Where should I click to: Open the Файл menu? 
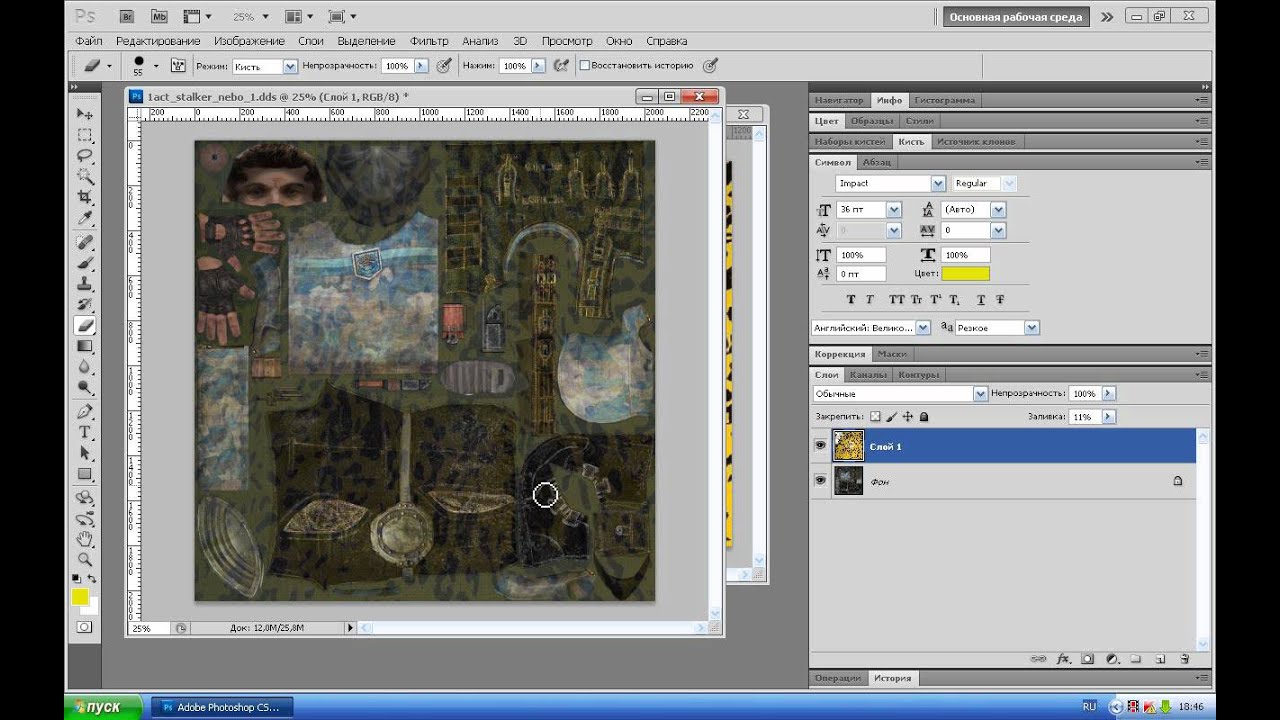click(88, 41)
